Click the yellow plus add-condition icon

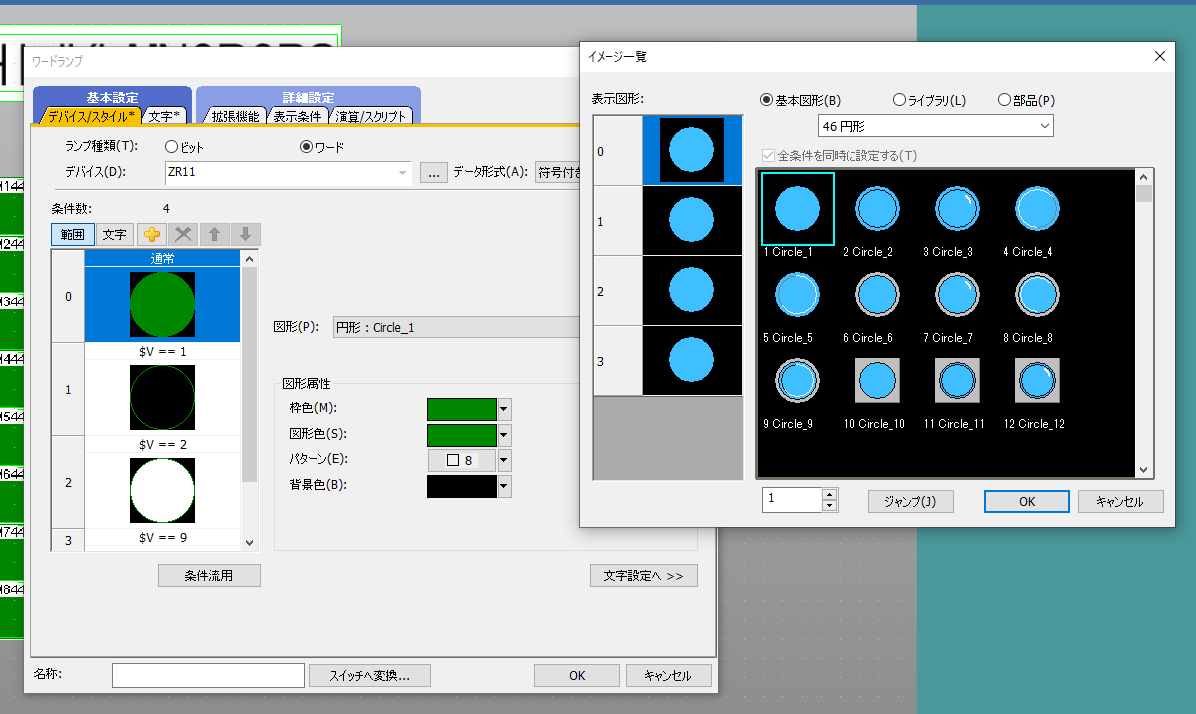click(152, 234)
